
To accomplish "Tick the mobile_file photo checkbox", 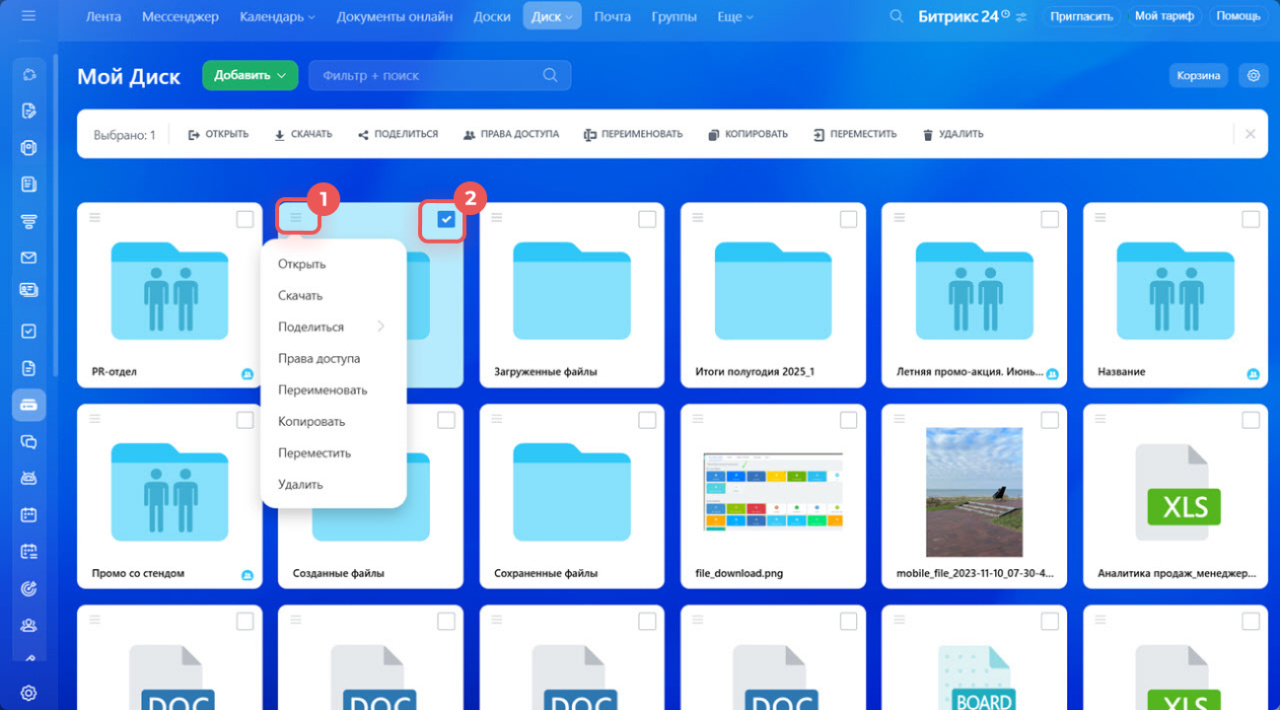I will point(1049,420).
